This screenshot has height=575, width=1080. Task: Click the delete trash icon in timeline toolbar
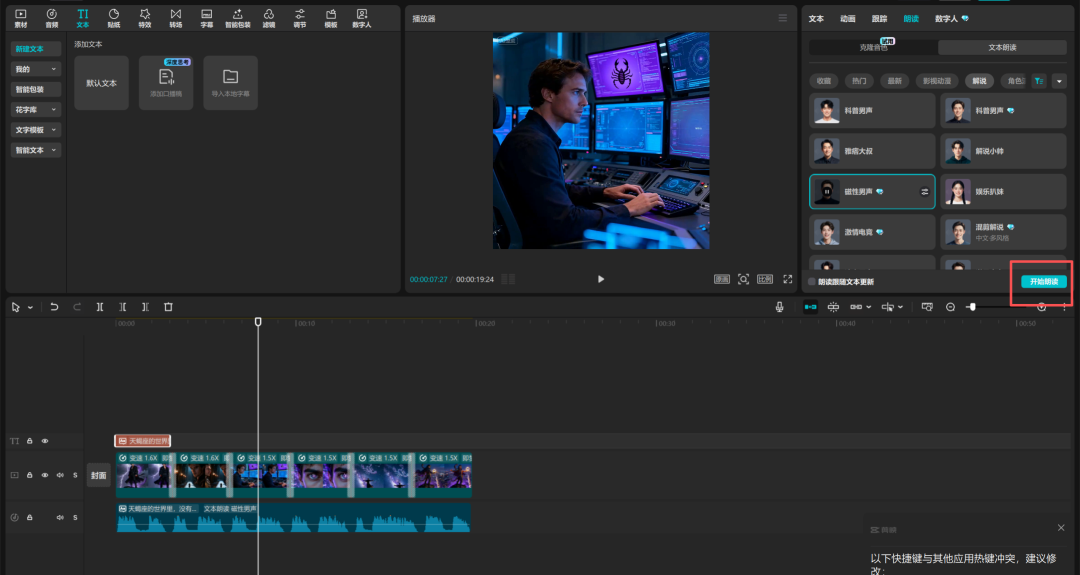[168, 307]
